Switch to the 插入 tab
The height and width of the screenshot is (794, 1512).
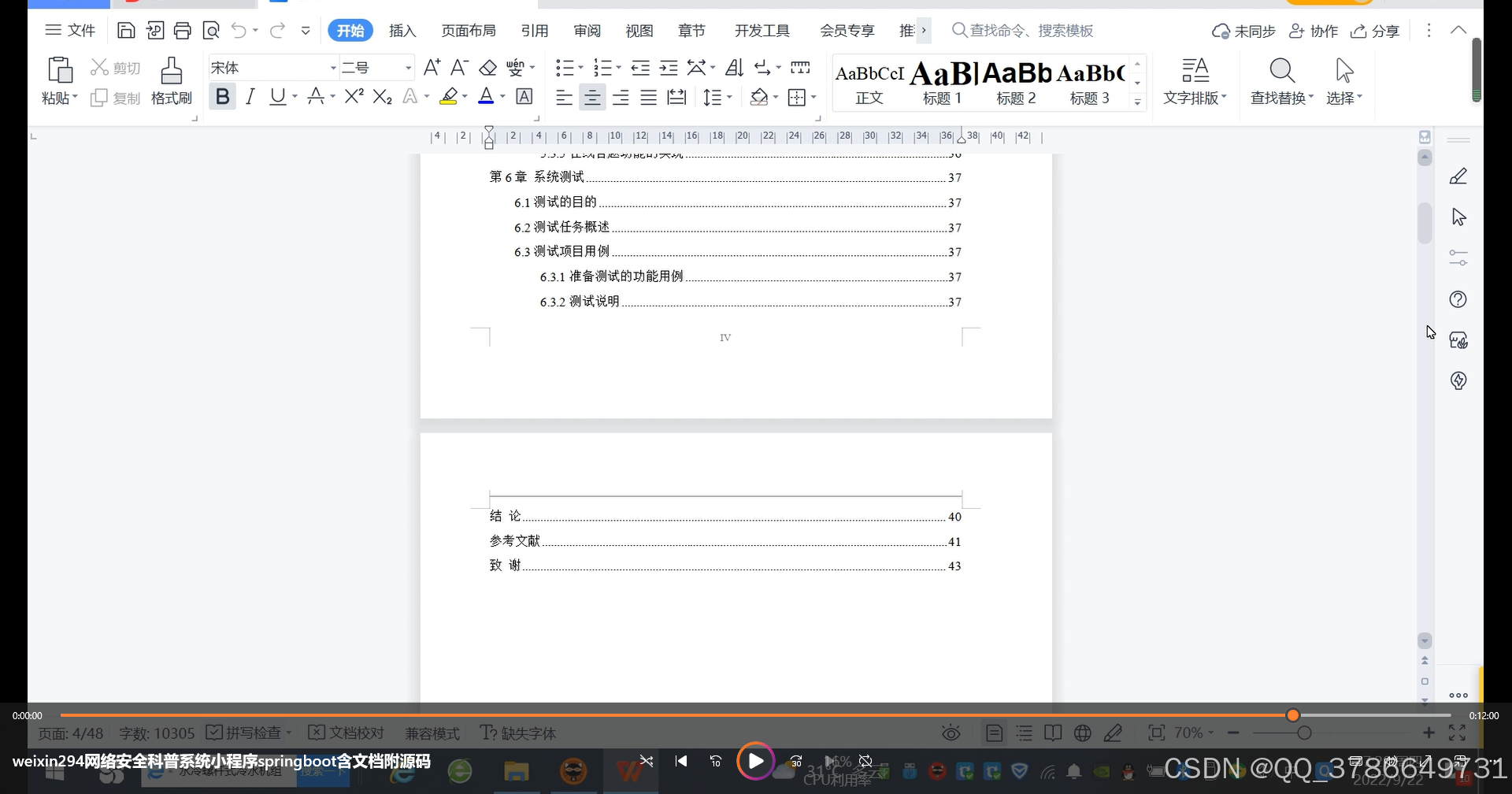402,30
